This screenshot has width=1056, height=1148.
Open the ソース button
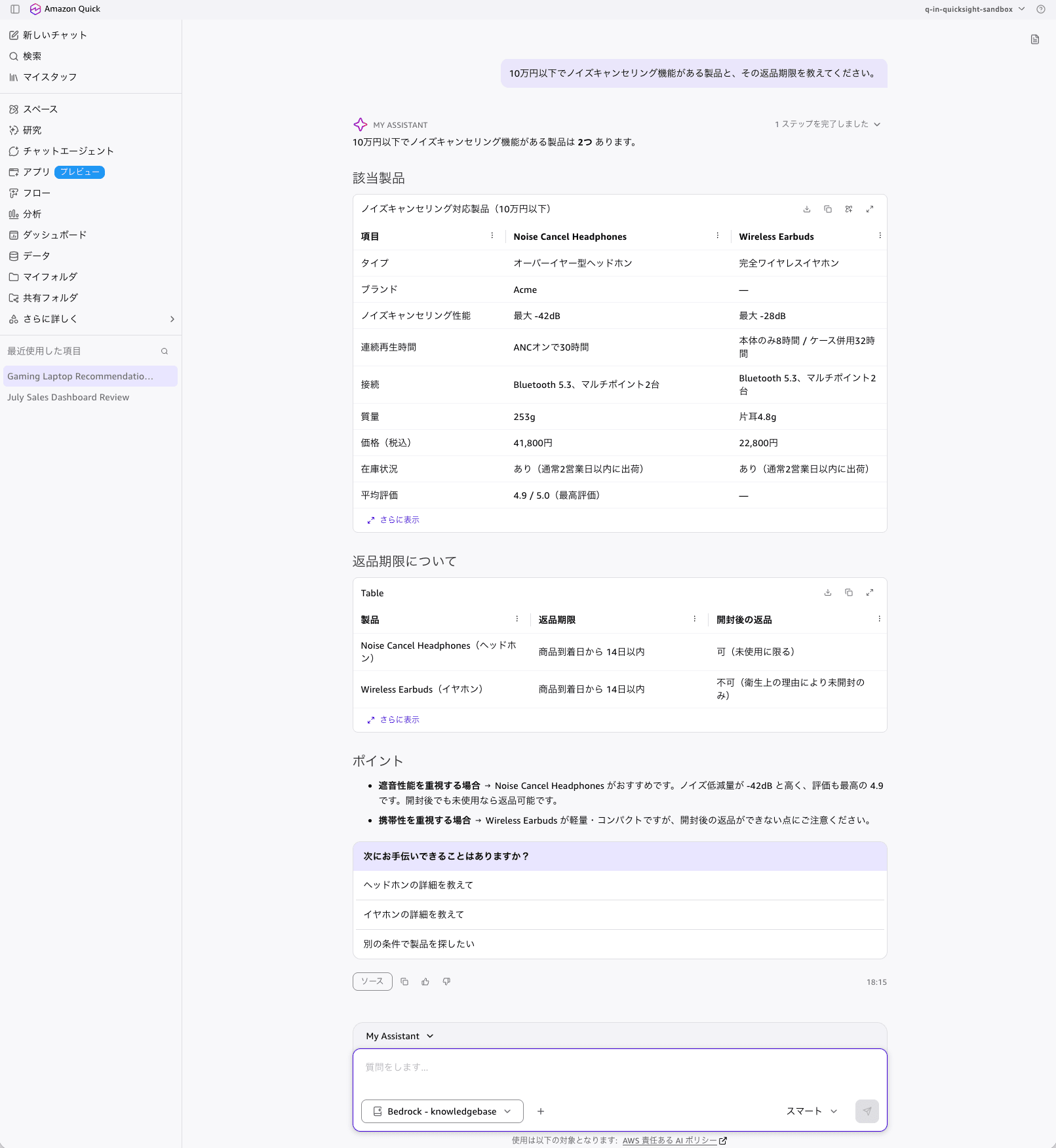point(372,982)
